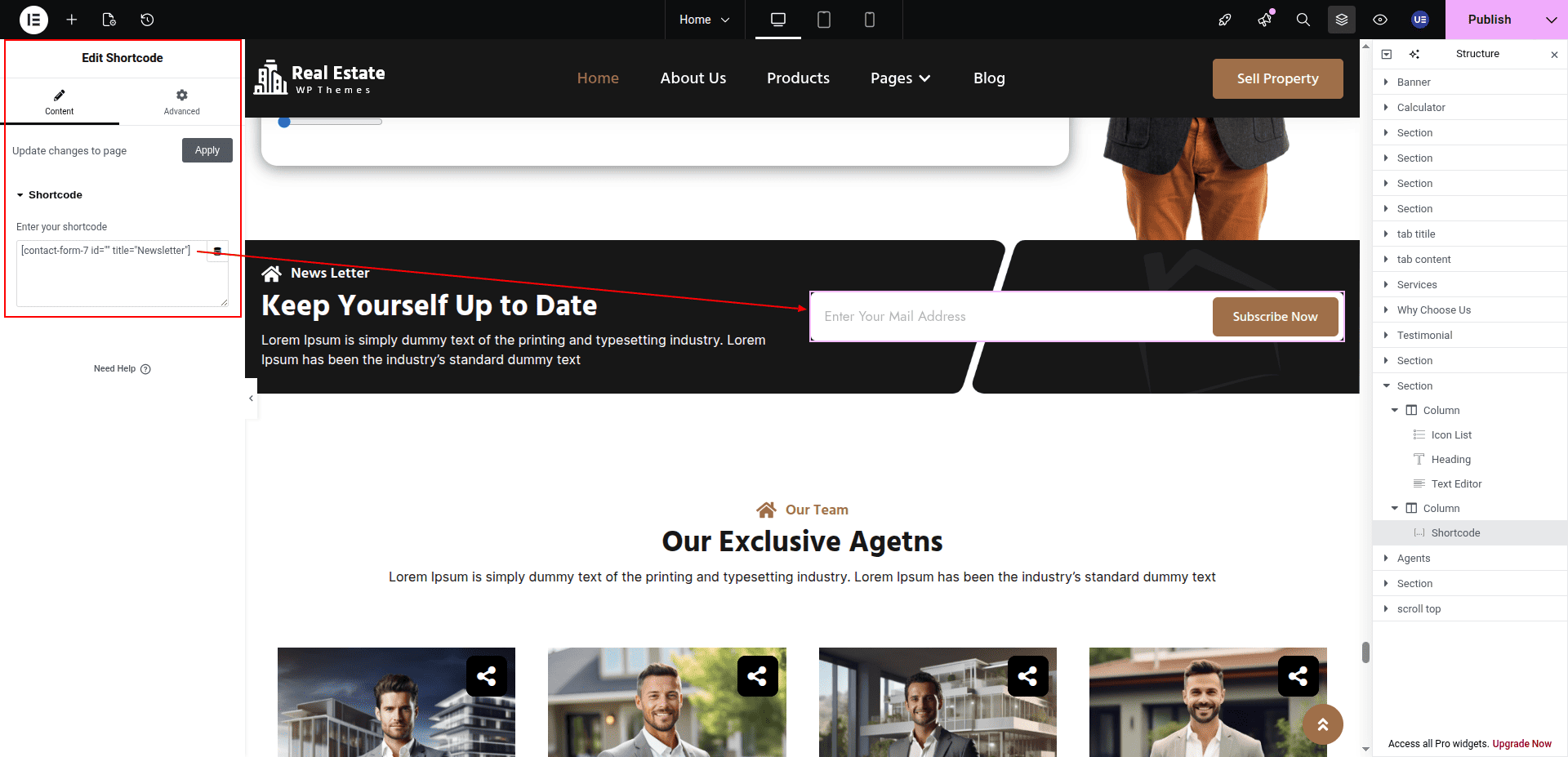
Task: Toggle the Structure layers panel icon
Action: pos(1341,20)
